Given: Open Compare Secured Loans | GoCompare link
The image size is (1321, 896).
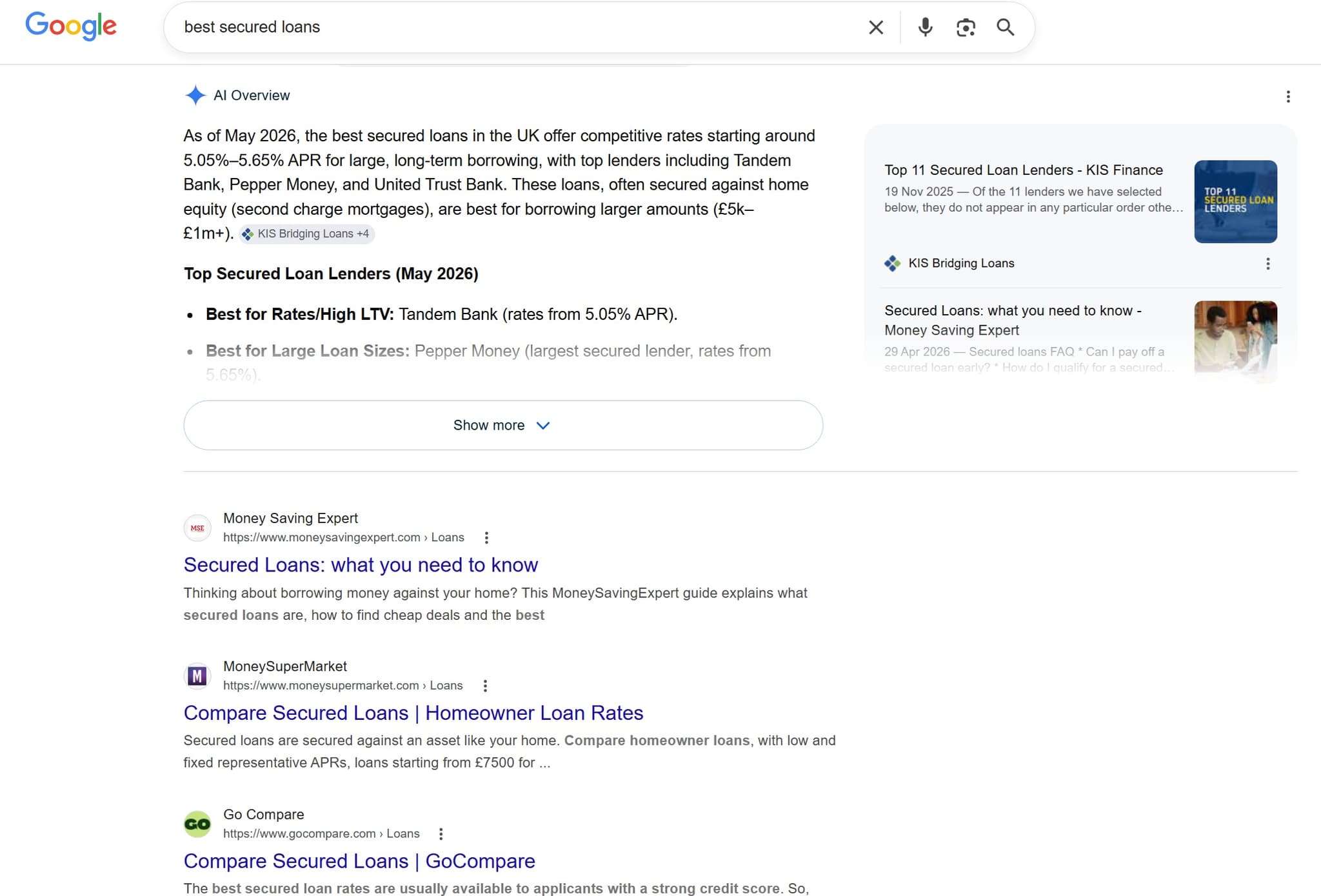Looking at the screenshot, I should pos(359,861).
